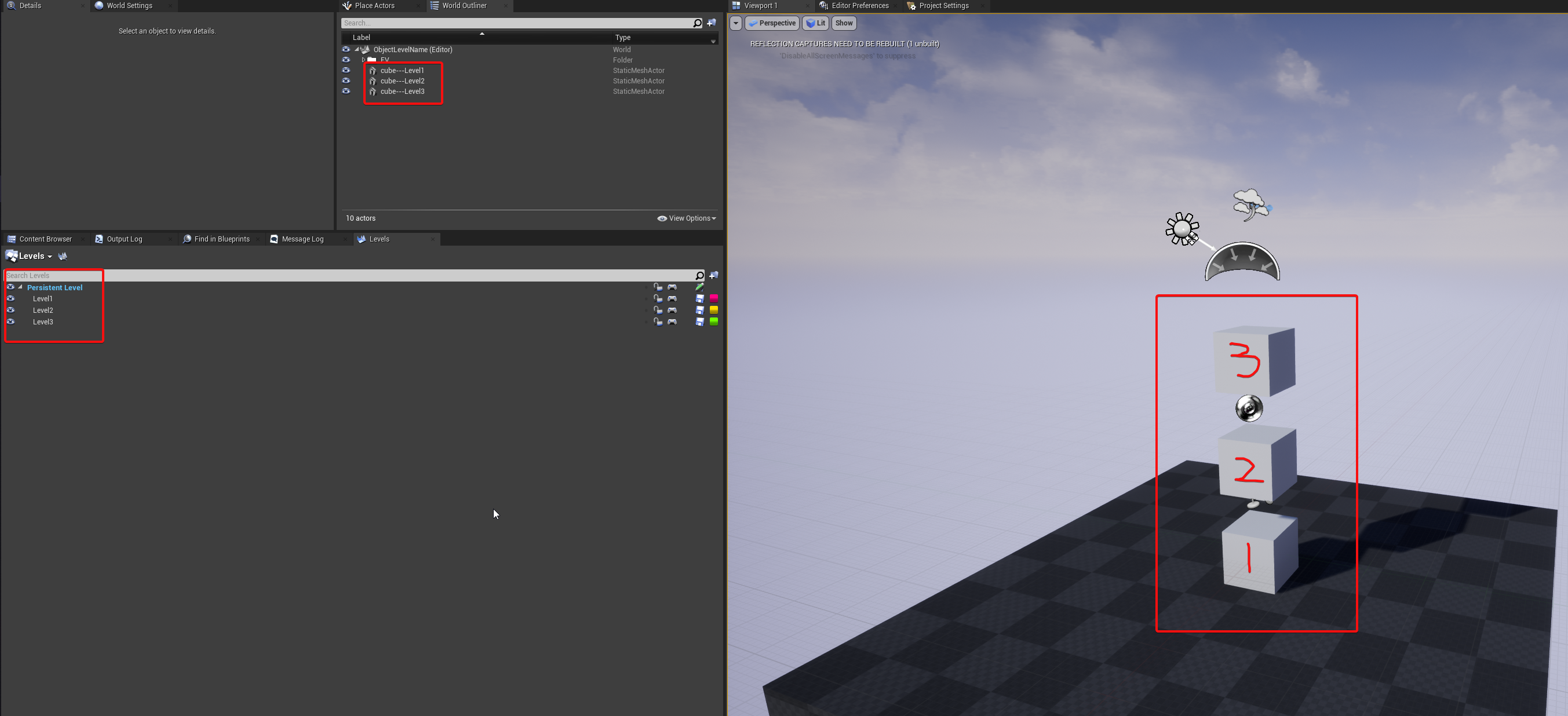1568x716 pixels.
Task: Click the edit pencil icon for Persistent Level
Action: (x=699, y=287)
